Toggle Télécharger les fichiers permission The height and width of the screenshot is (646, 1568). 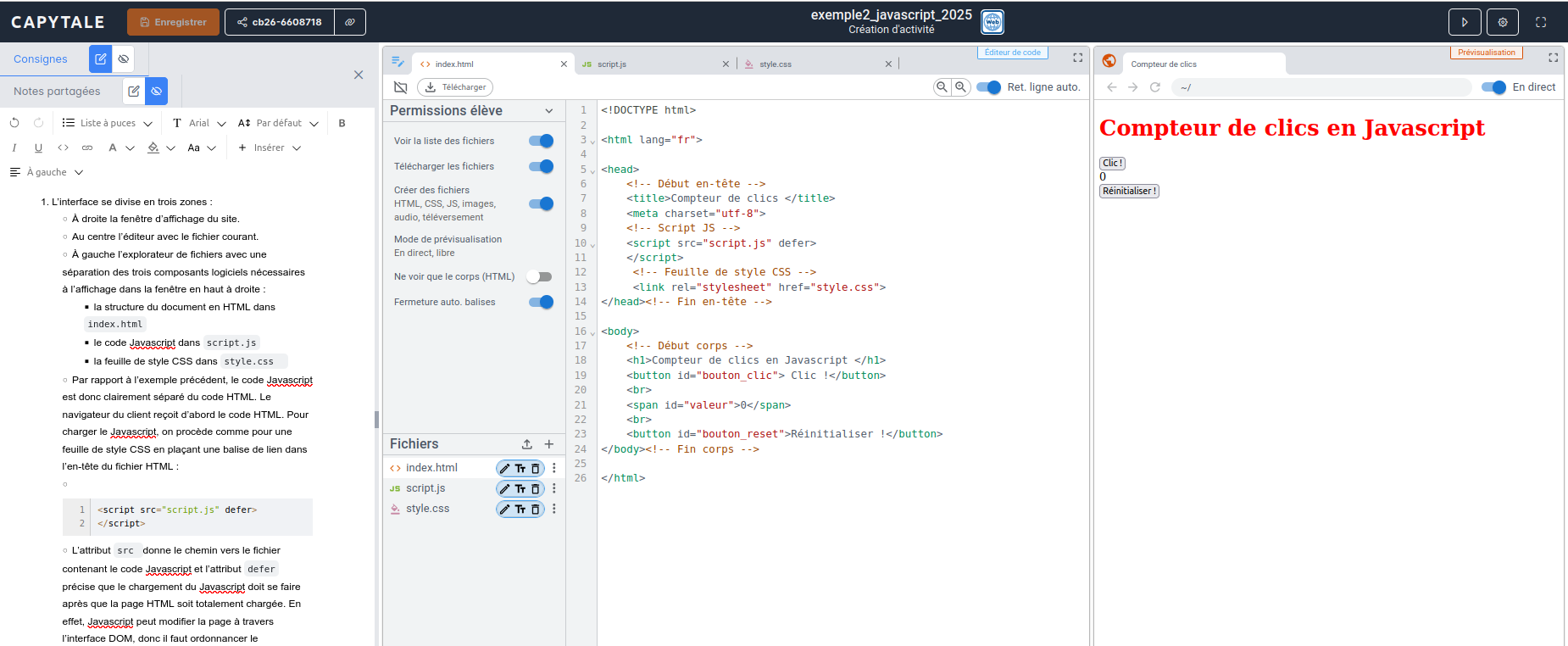(541, 166)
